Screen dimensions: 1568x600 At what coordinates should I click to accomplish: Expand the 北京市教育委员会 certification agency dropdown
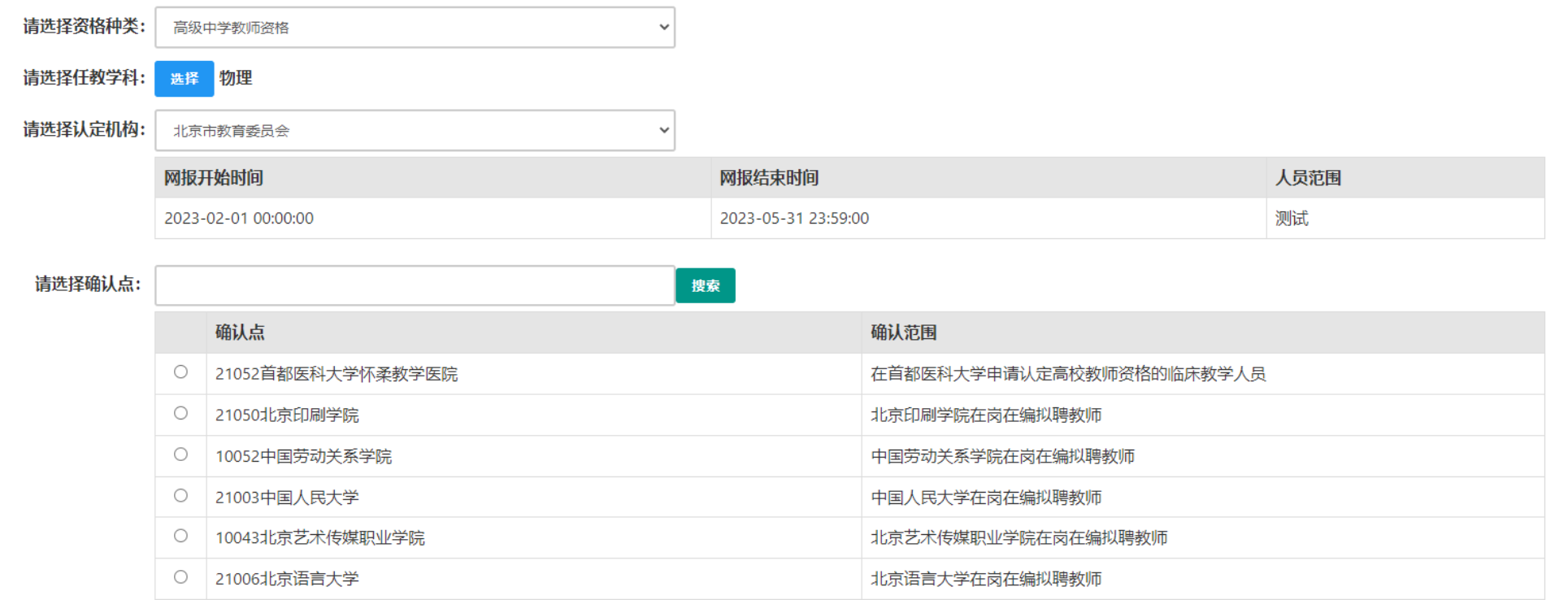point(415,130)
